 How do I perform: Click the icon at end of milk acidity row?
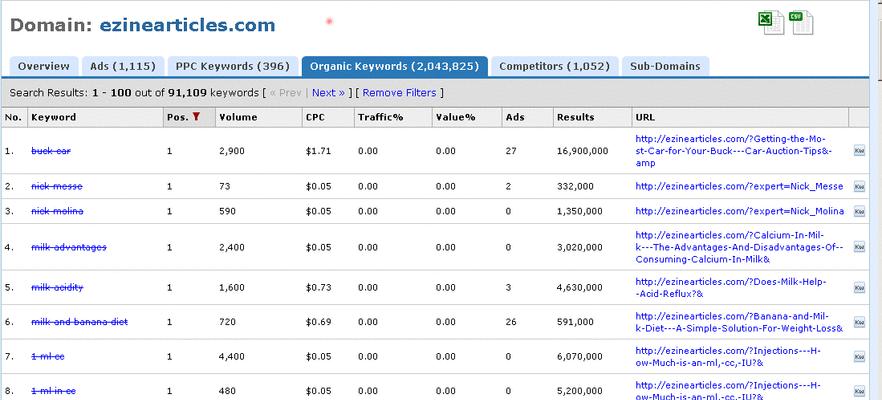click(x=859, y=287)
